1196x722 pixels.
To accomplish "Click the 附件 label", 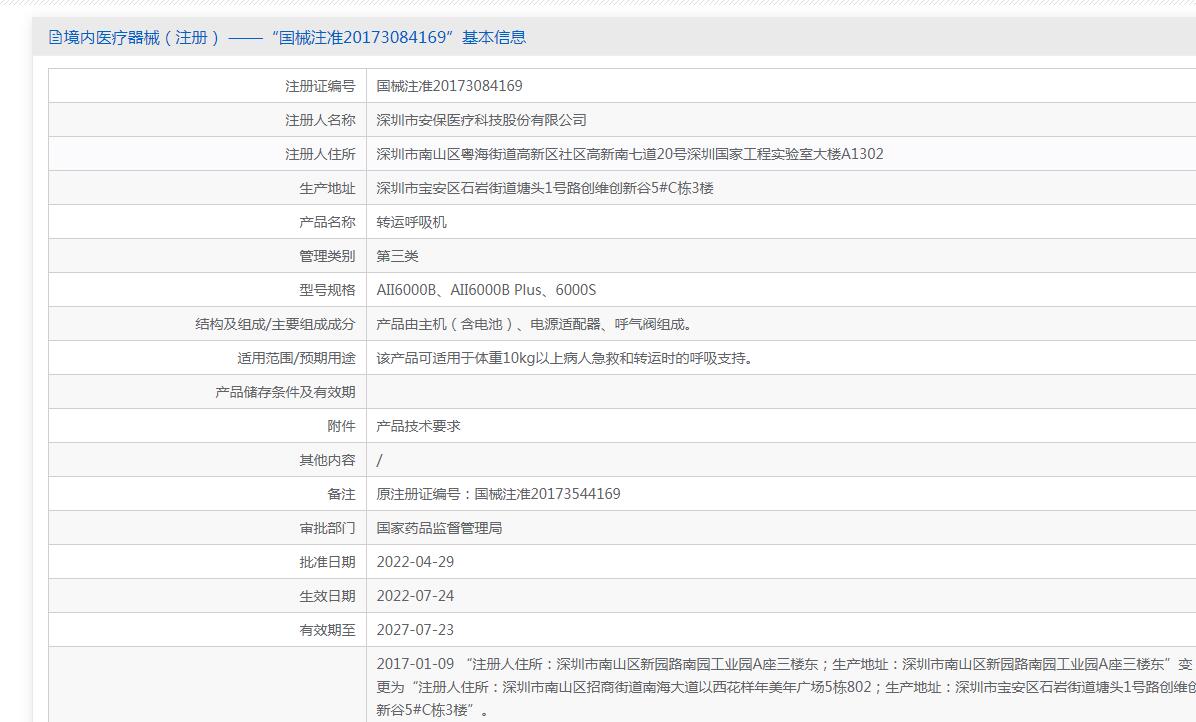I will coord(342,426).
